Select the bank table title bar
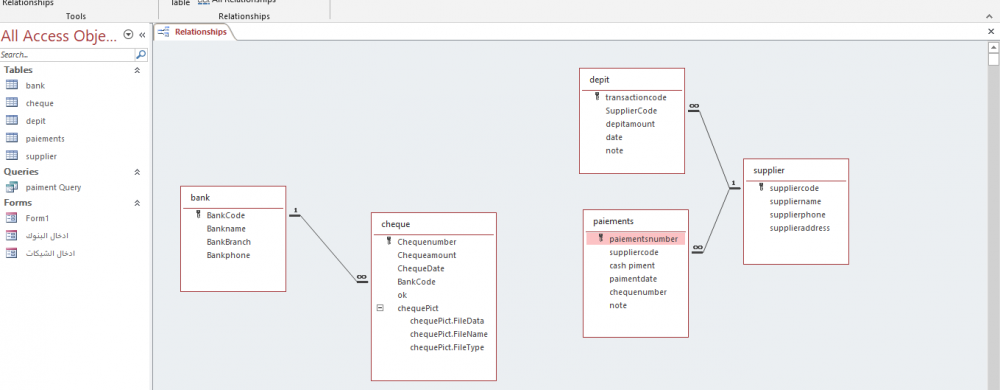 [233, 198]
